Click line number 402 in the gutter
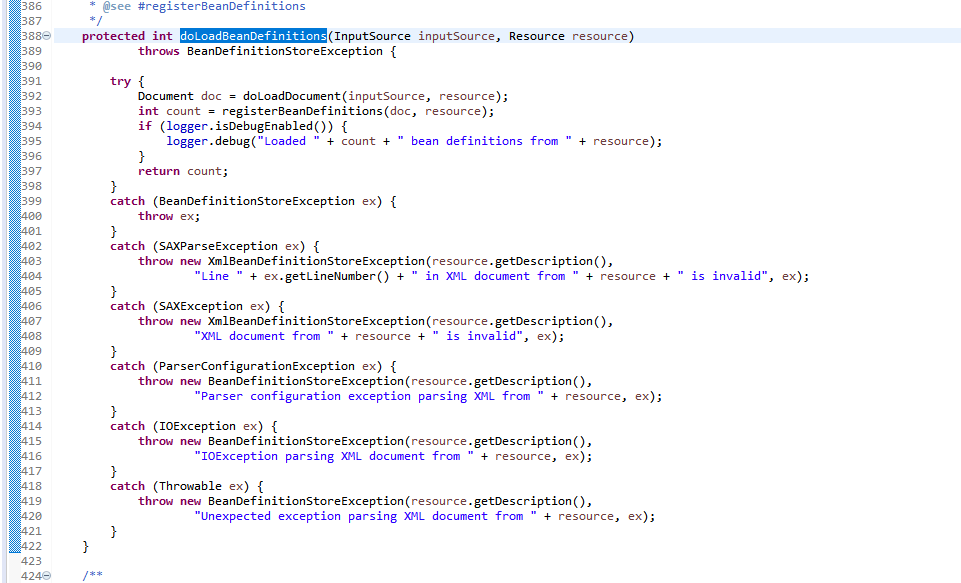 coord(31,246)
